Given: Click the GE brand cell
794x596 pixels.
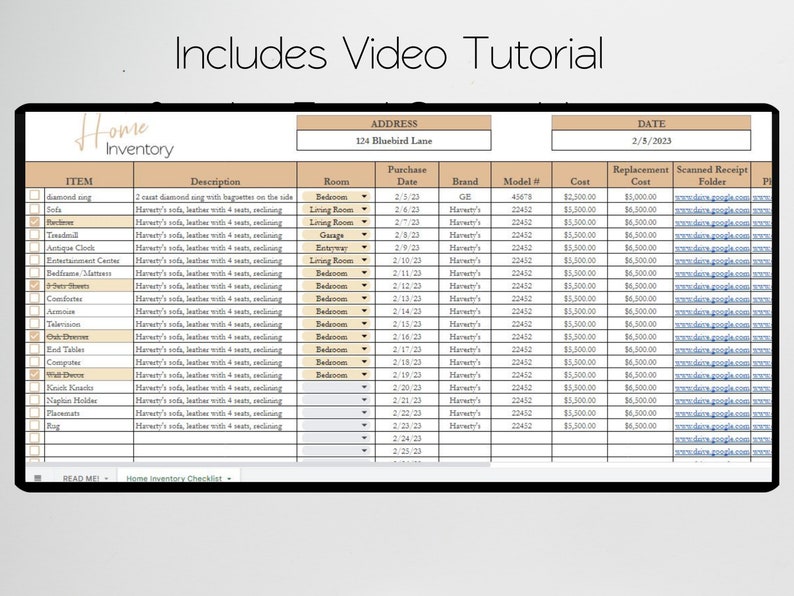Looking at the screenshot, I should pos(465,196).
